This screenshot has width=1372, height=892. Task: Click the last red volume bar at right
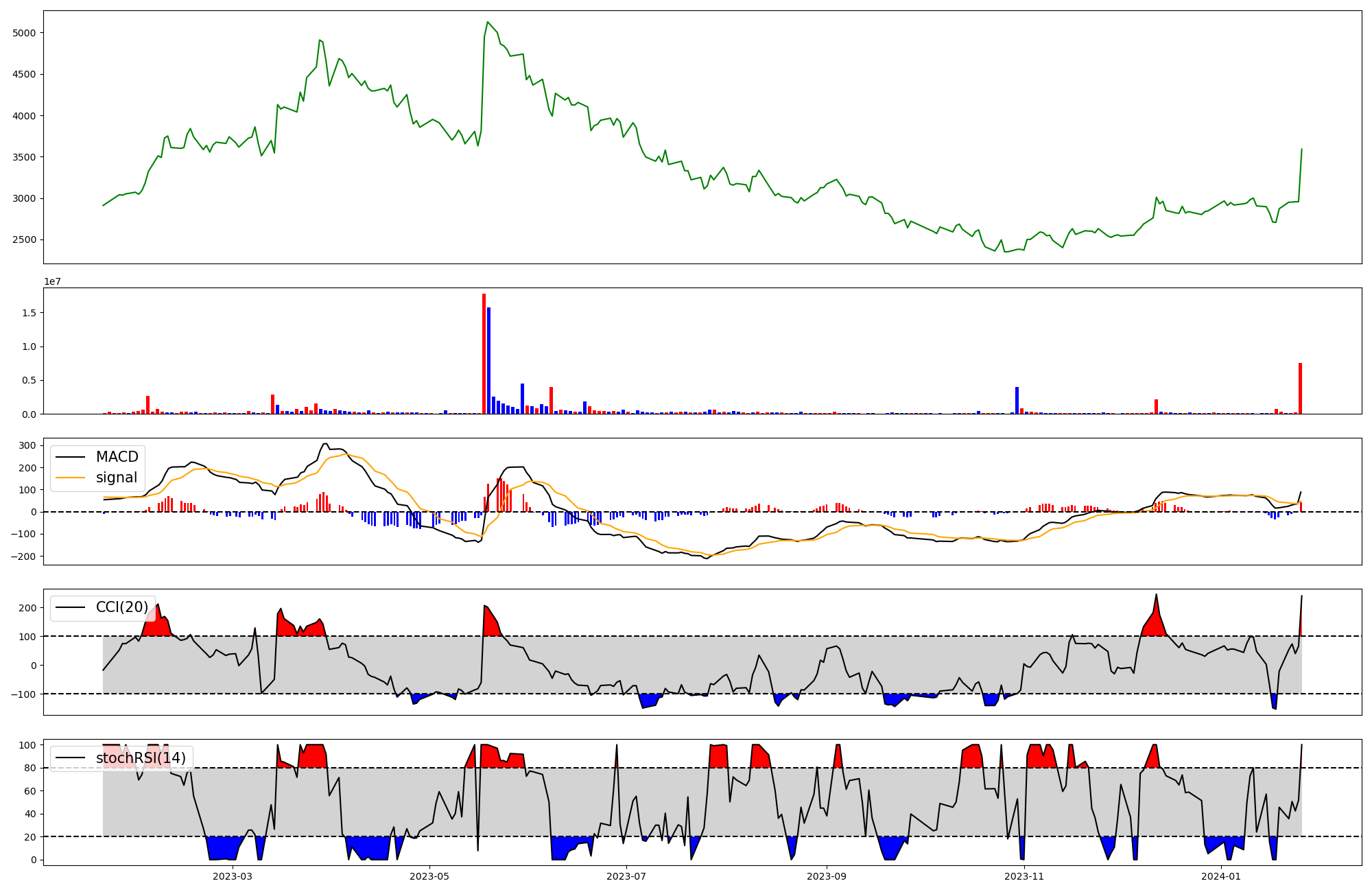coord(1300,389)
